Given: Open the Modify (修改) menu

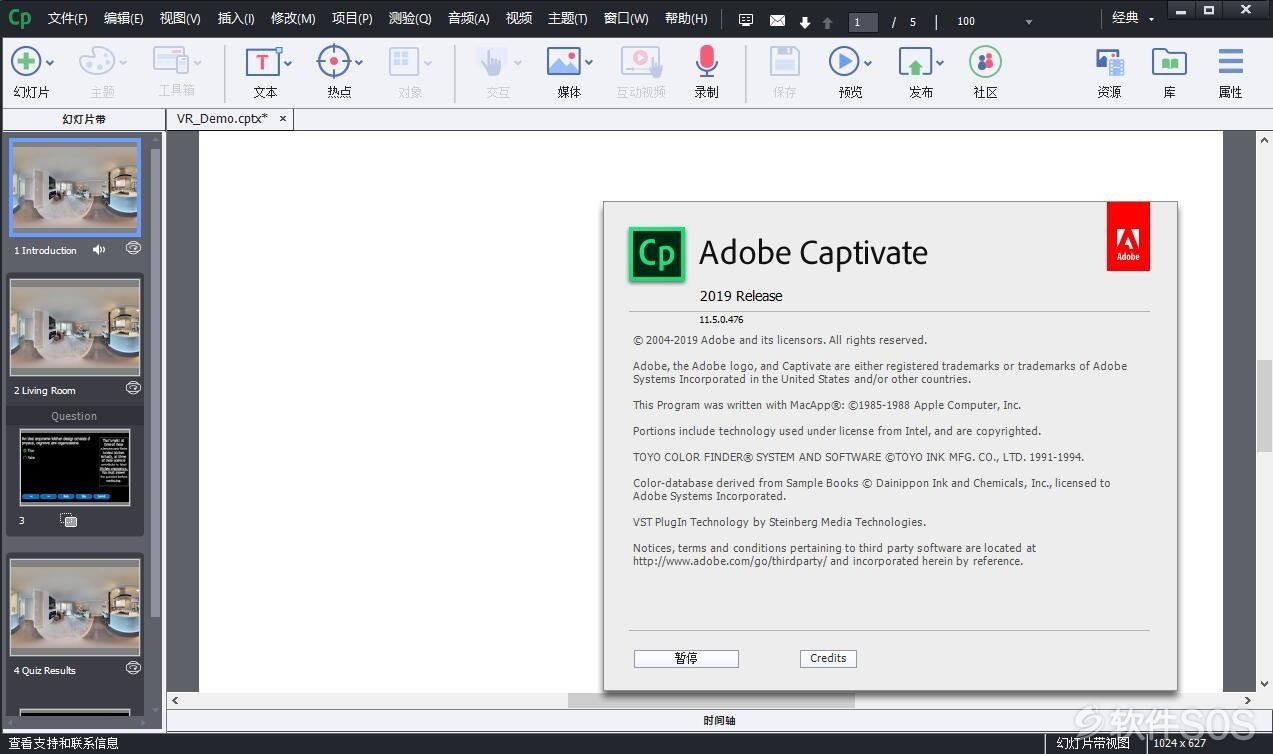Looking at the screenshot, I should [293, 18].
